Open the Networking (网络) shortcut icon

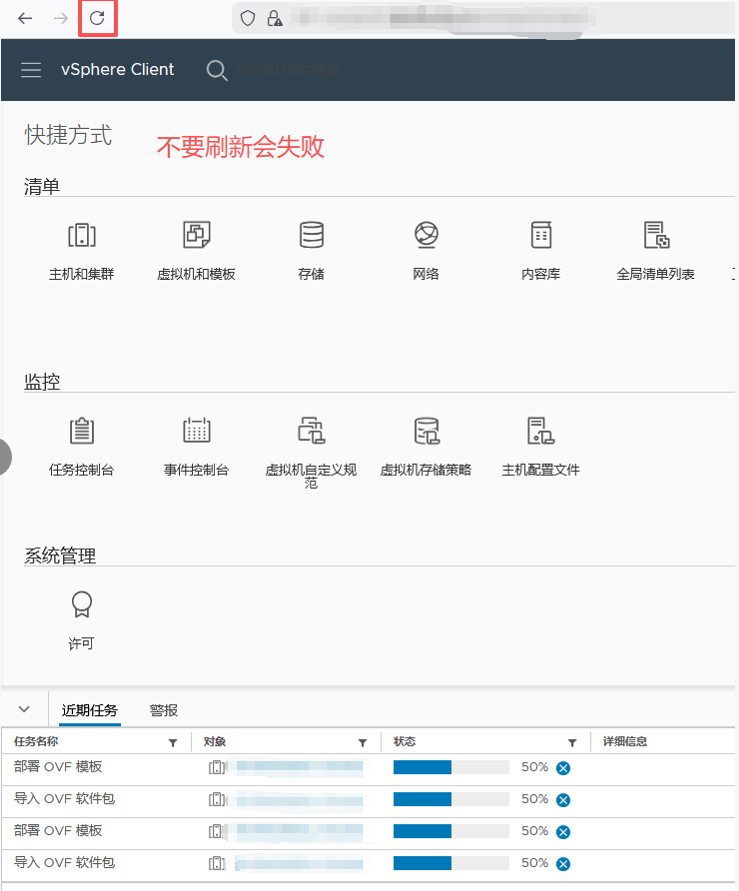(426, 236)
